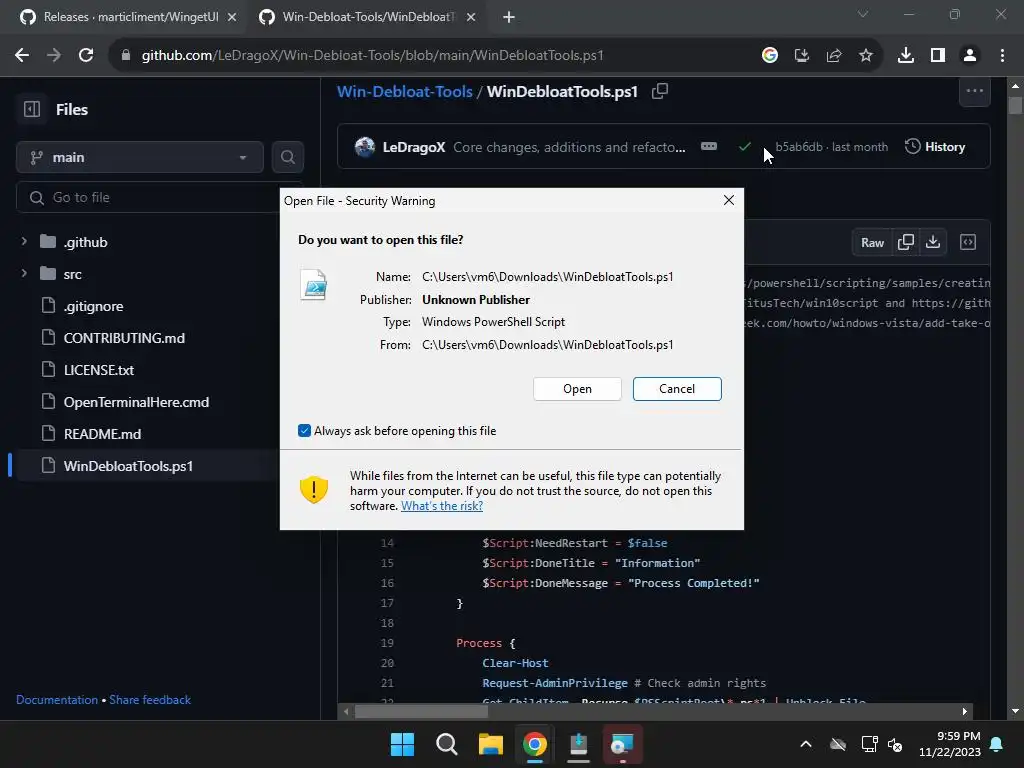The image size is (1024, 768).
Task: Select WinDebloatTools.ps1 in file tree
Action: (x=128, y=466)
